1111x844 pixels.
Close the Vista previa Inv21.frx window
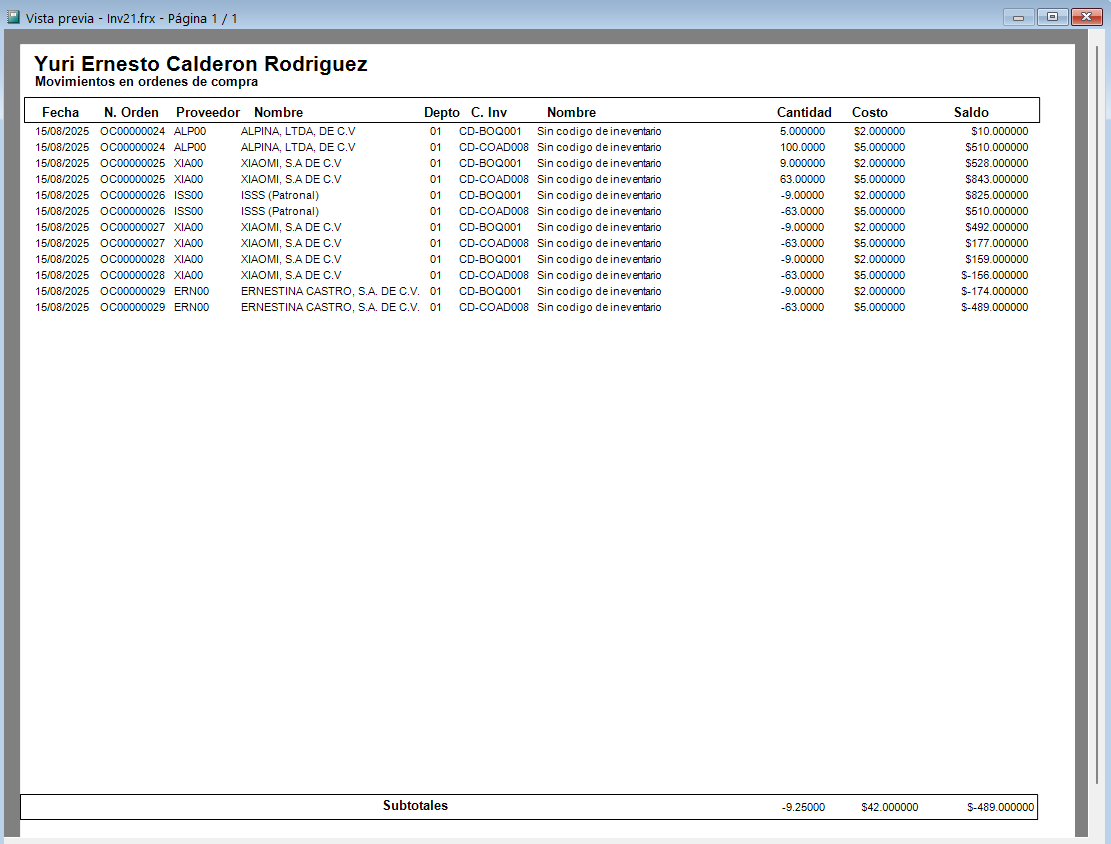(x=1086, y=17)
